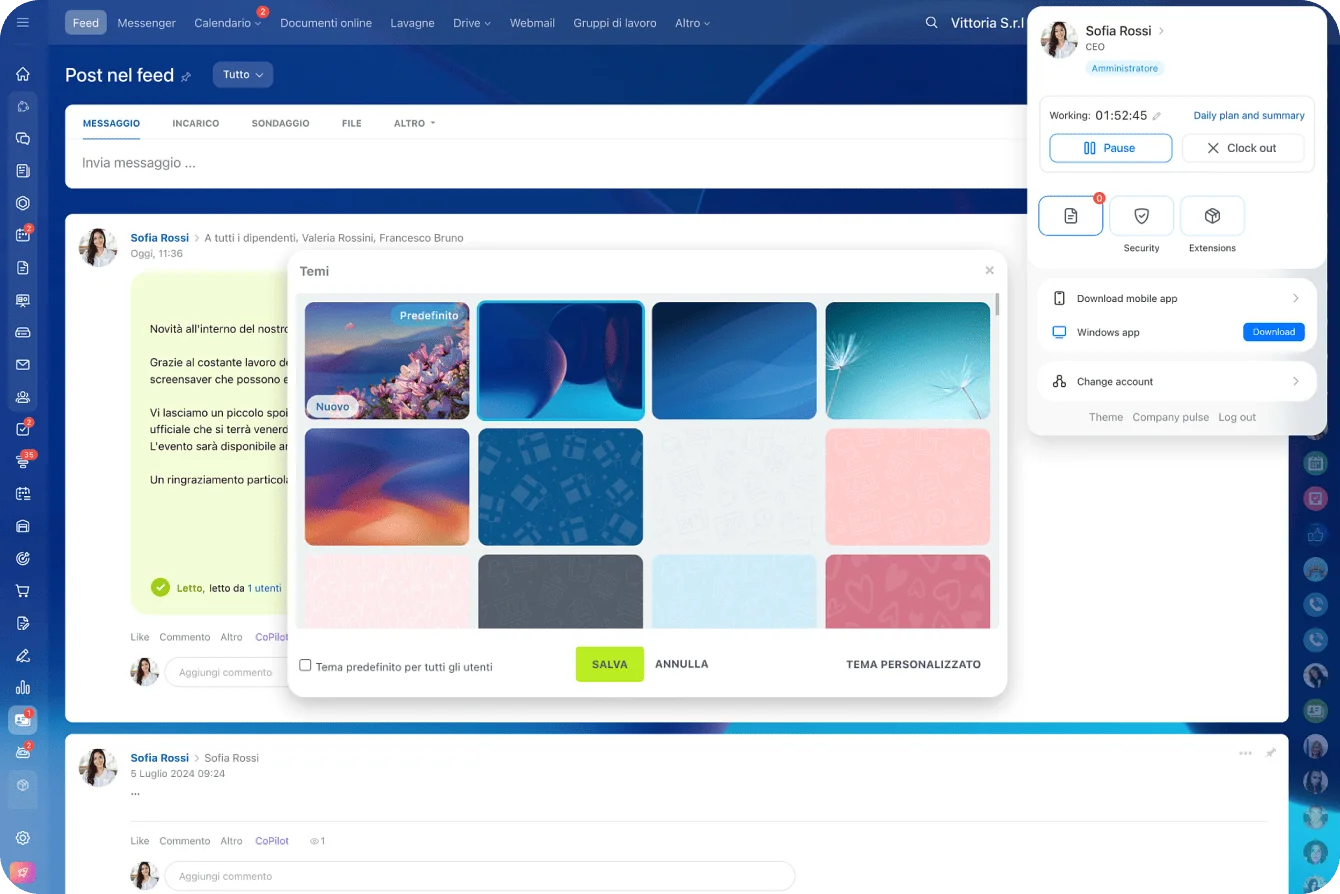Click the pencil icon next to working time
The width and height of the screenshot is (1340, 894).
(x=1157, y=116)
